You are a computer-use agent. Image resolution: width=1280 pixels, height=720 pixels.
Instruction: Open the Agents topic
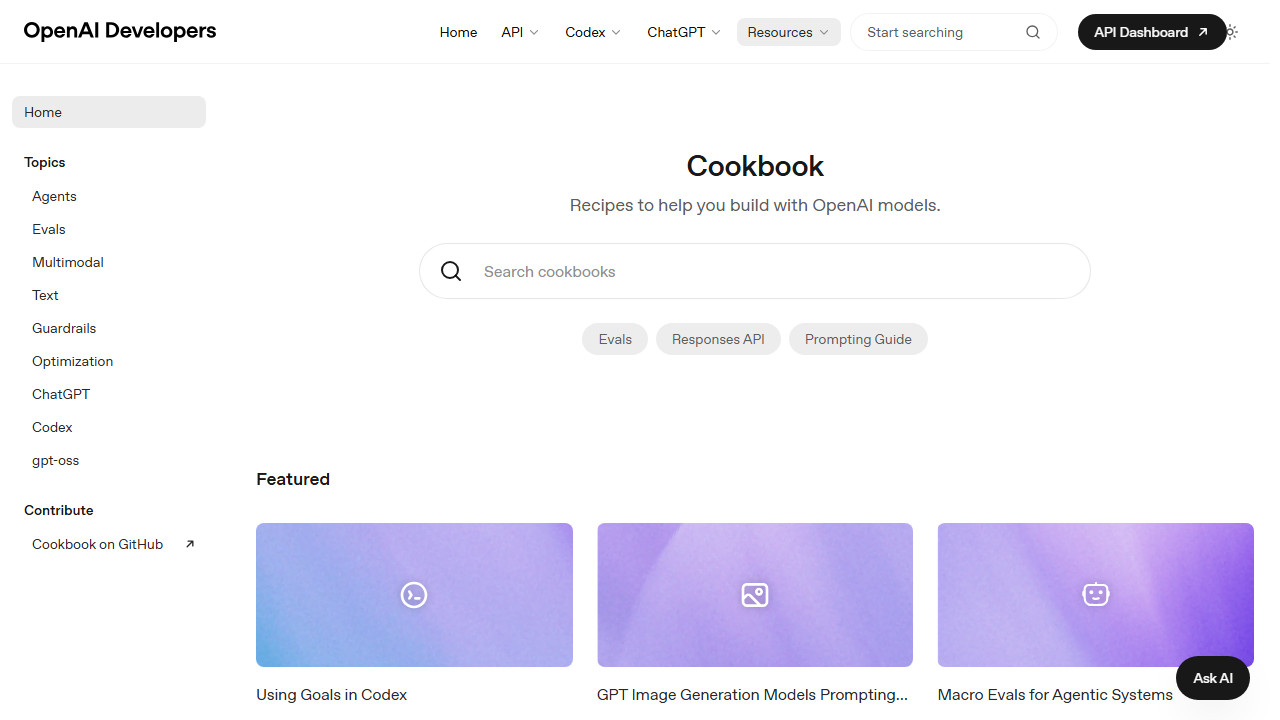[x=54, y=196]
